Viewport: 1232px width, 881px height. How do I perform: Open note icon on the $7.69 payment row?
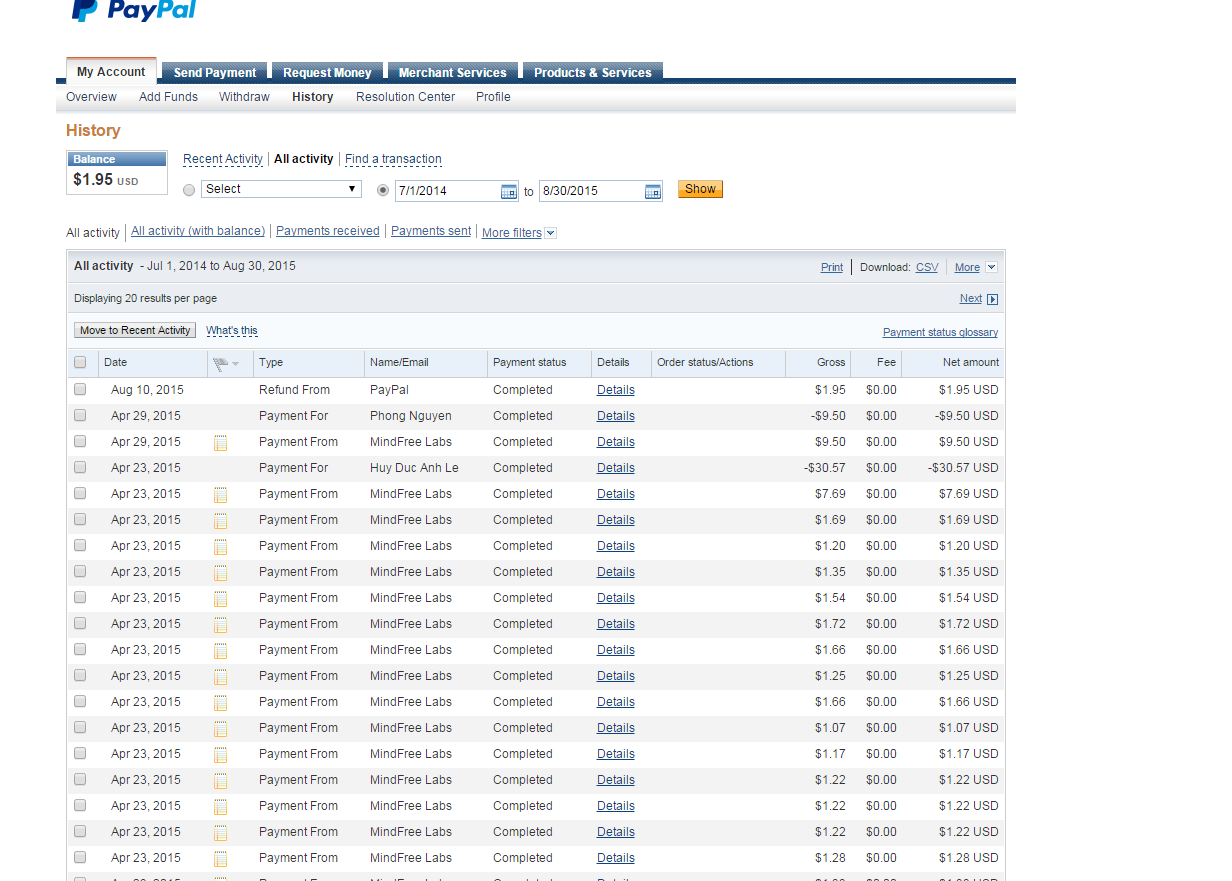click(221, 494)
